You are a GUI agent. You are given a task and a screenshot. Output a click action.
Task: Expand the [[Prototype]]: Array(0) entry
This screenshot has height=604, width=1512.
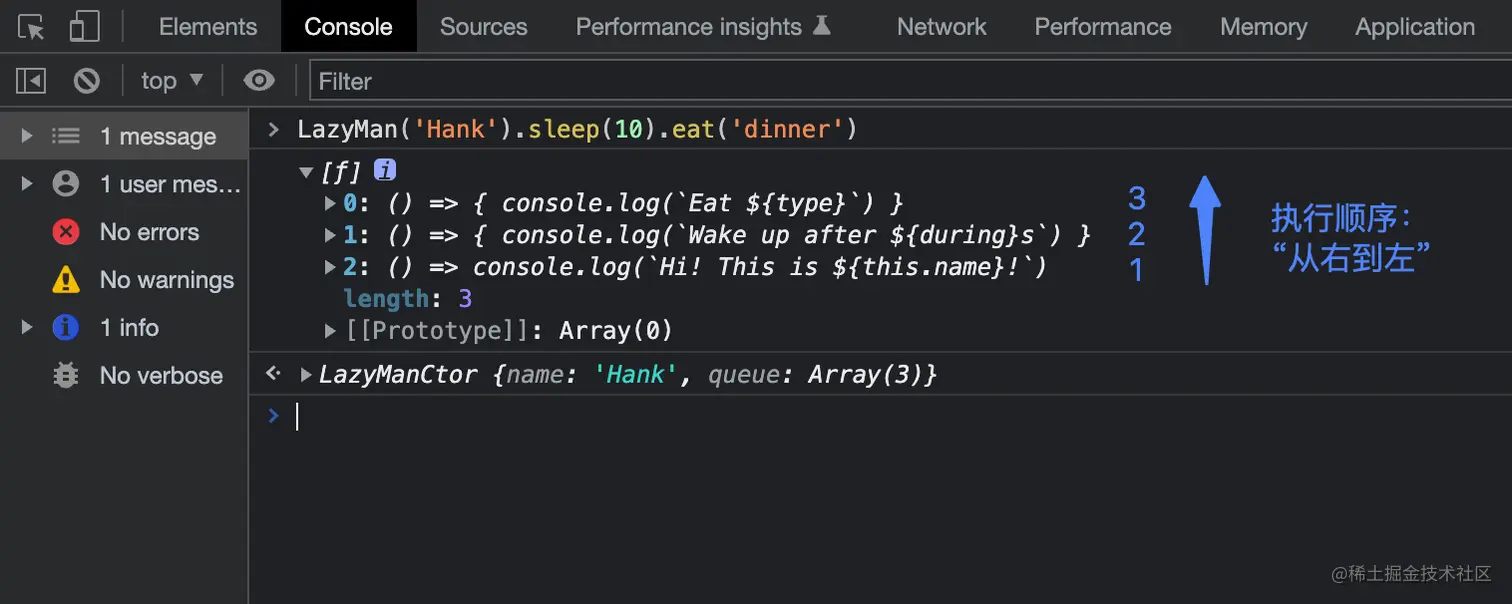pos(331,330)
